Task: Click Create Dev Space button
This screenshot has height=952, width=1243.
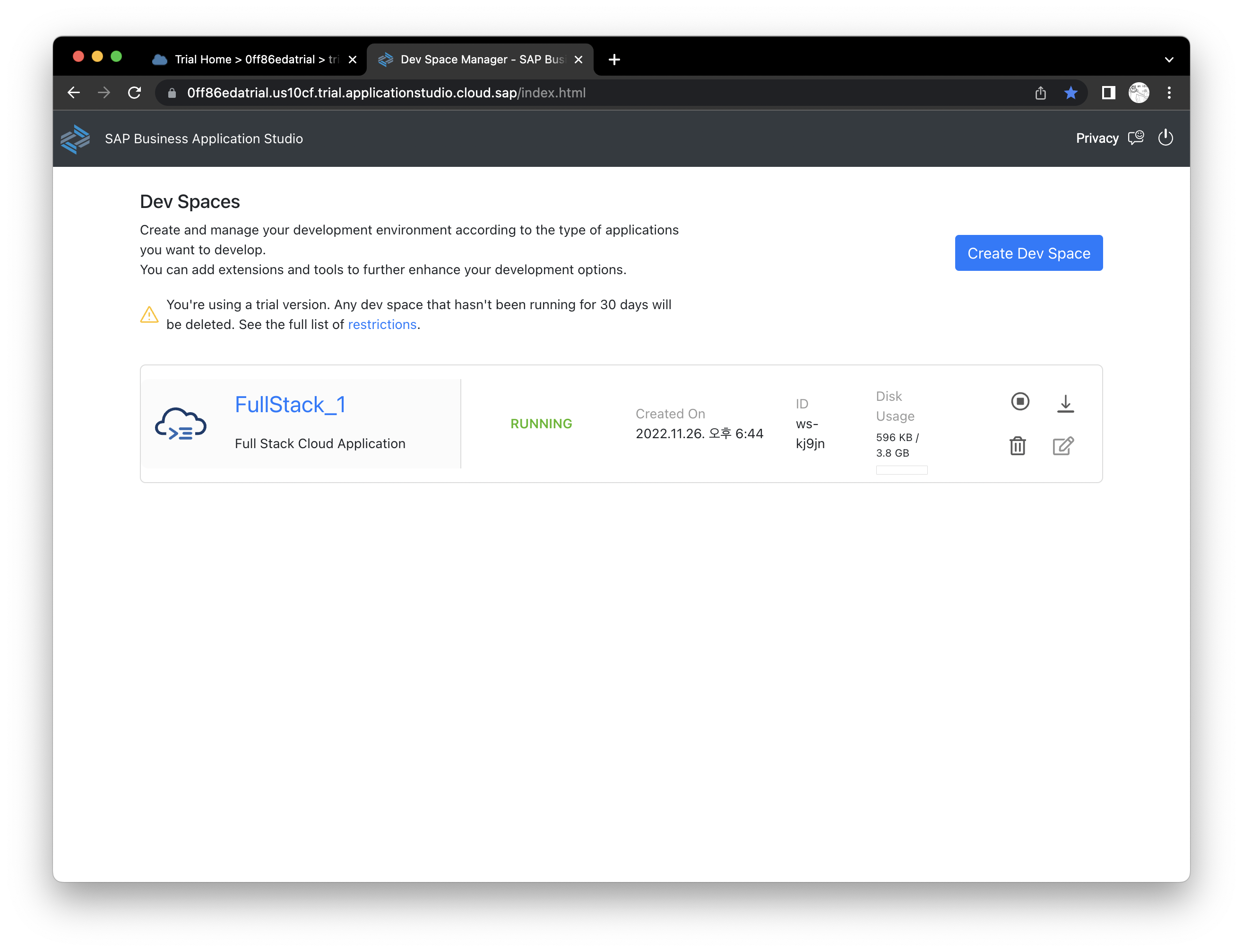Action: coord(1028,253)
